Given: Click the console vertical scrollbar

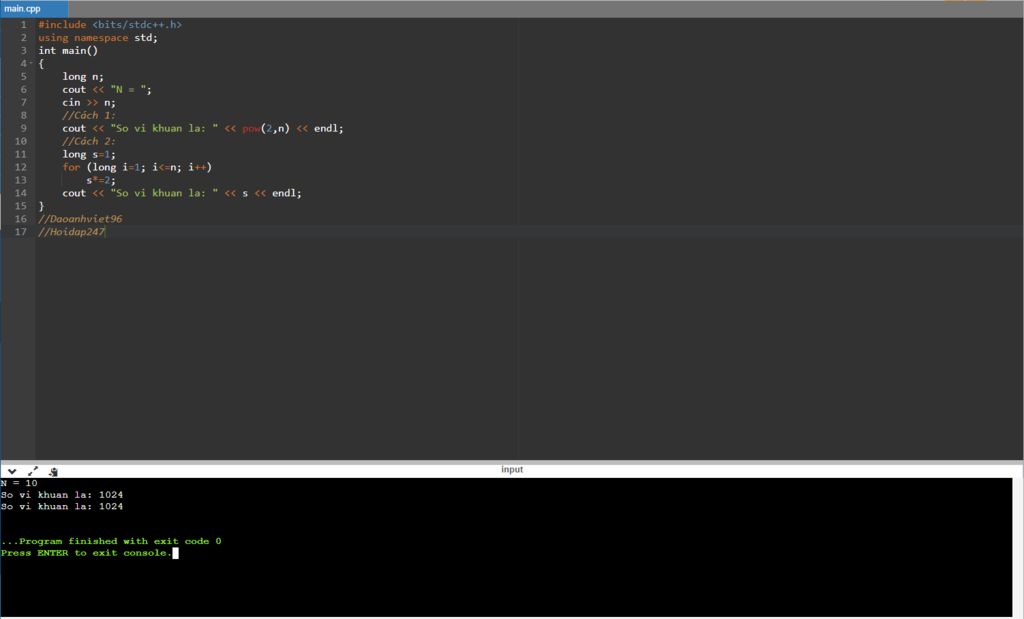Looking at the screenshot, I should (1017, 547).
